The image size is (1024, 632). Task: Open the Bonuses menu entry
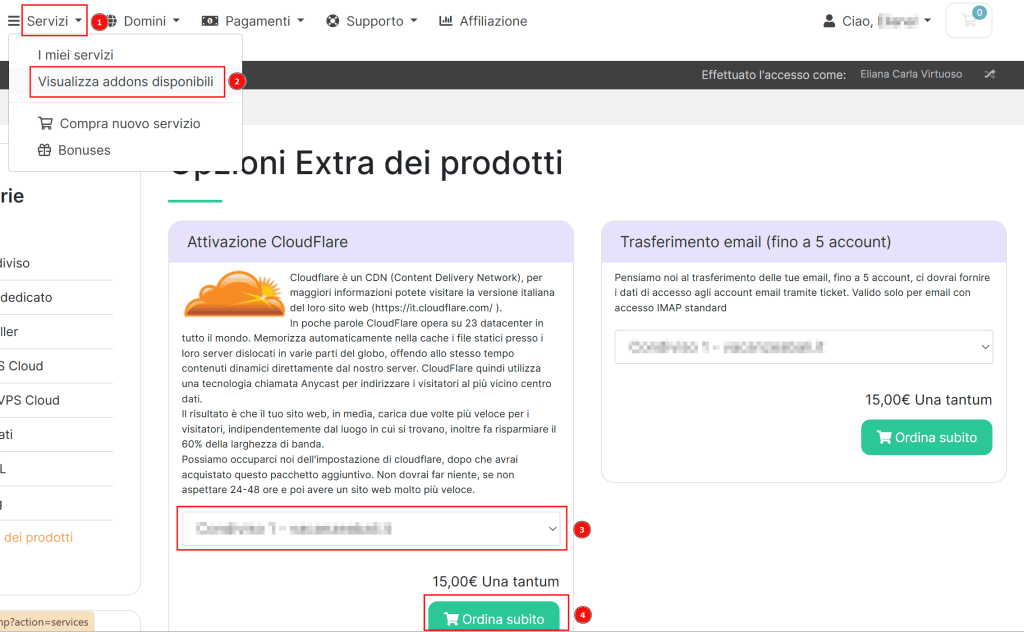point(84,150)
